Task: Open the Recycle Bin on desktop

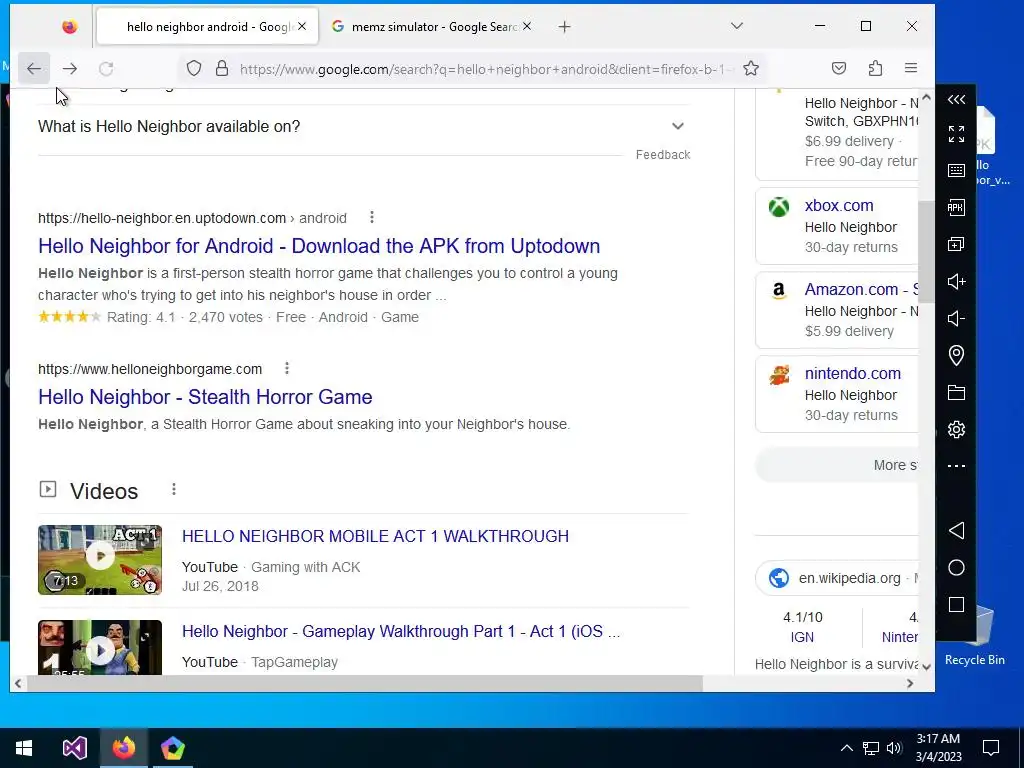Action: pos(984,637)
